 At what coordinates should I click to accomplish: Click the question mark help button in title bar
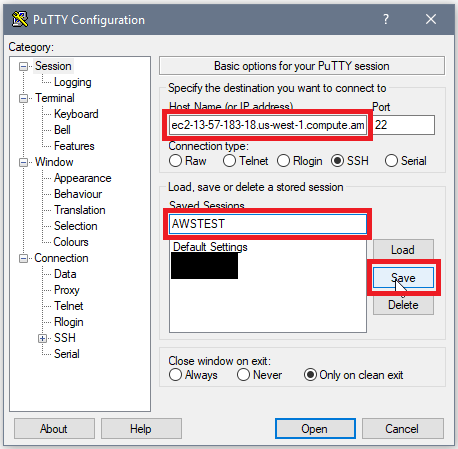click(386, 19)
